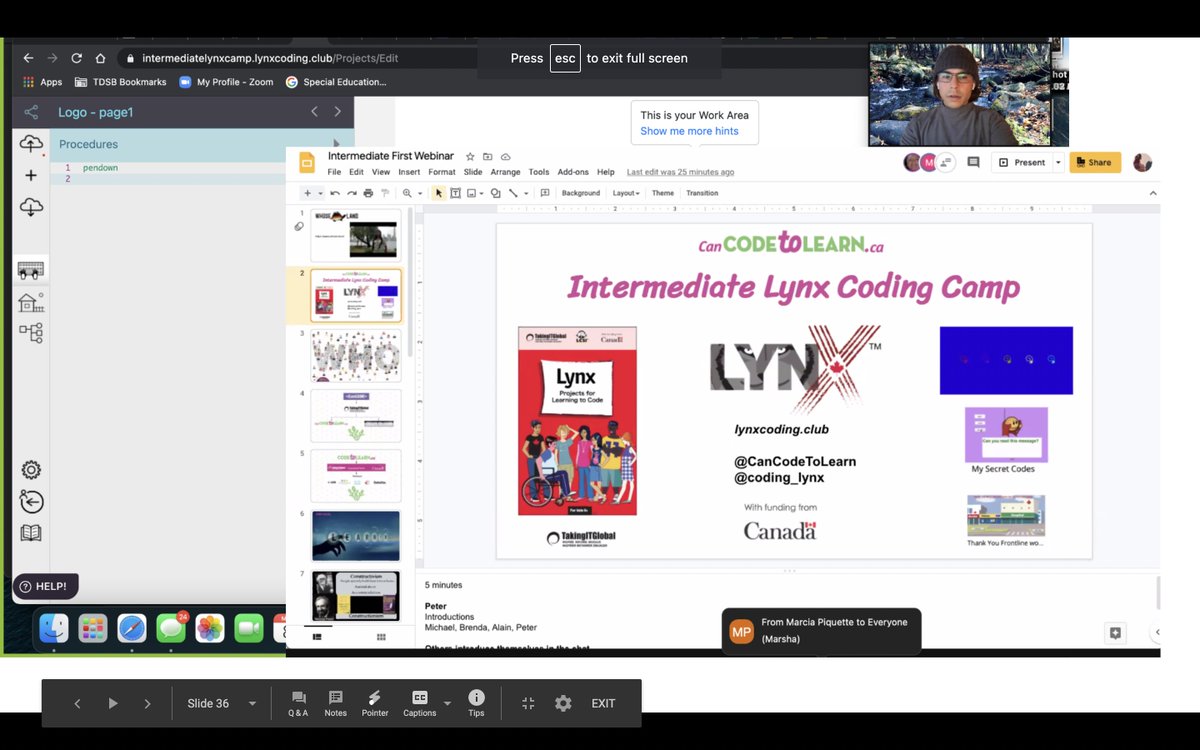Open Lynx clipart panel icon
This screenshot has width=1200, height=750.
31,270
